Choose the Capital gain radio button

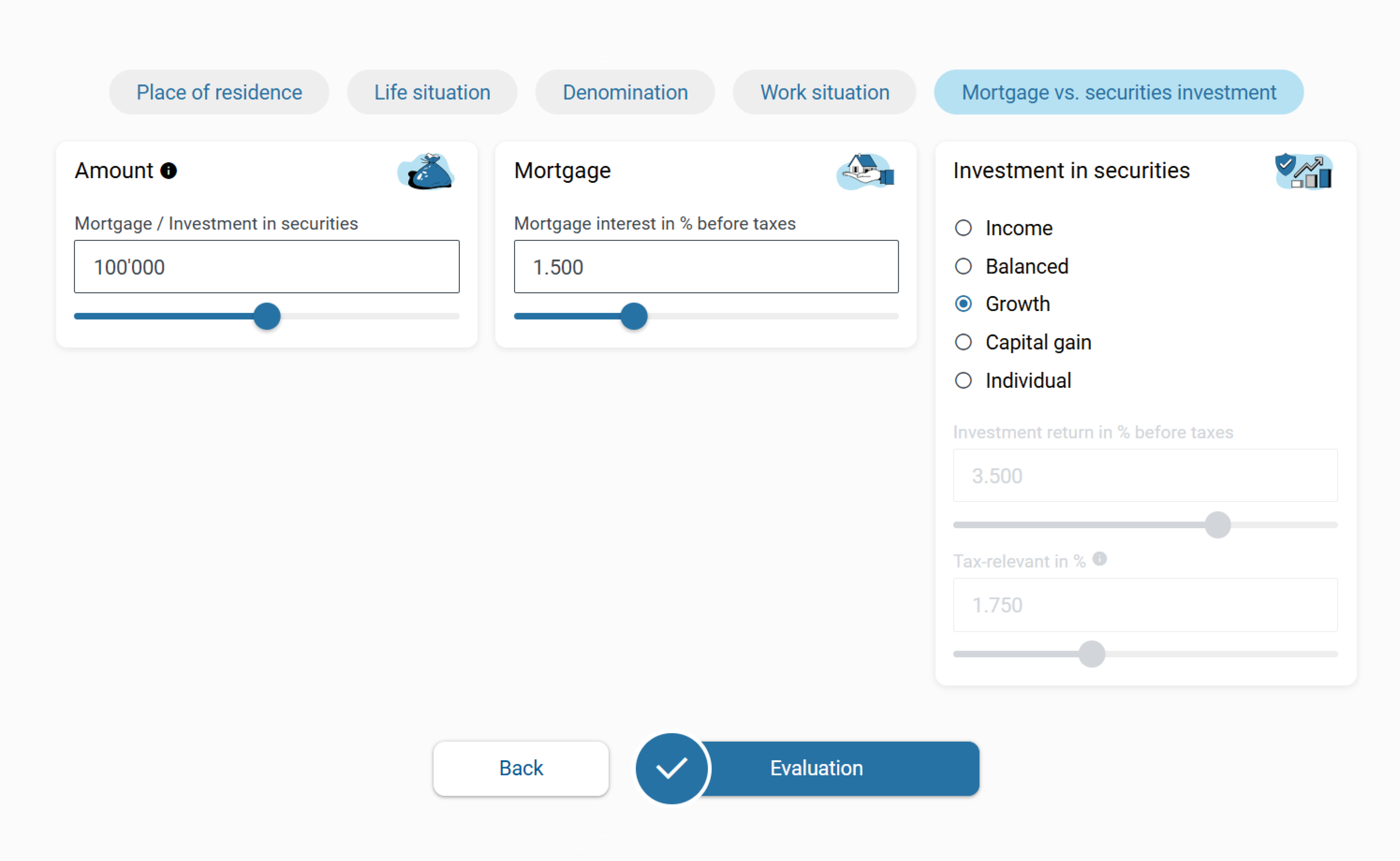click(963, 342)
